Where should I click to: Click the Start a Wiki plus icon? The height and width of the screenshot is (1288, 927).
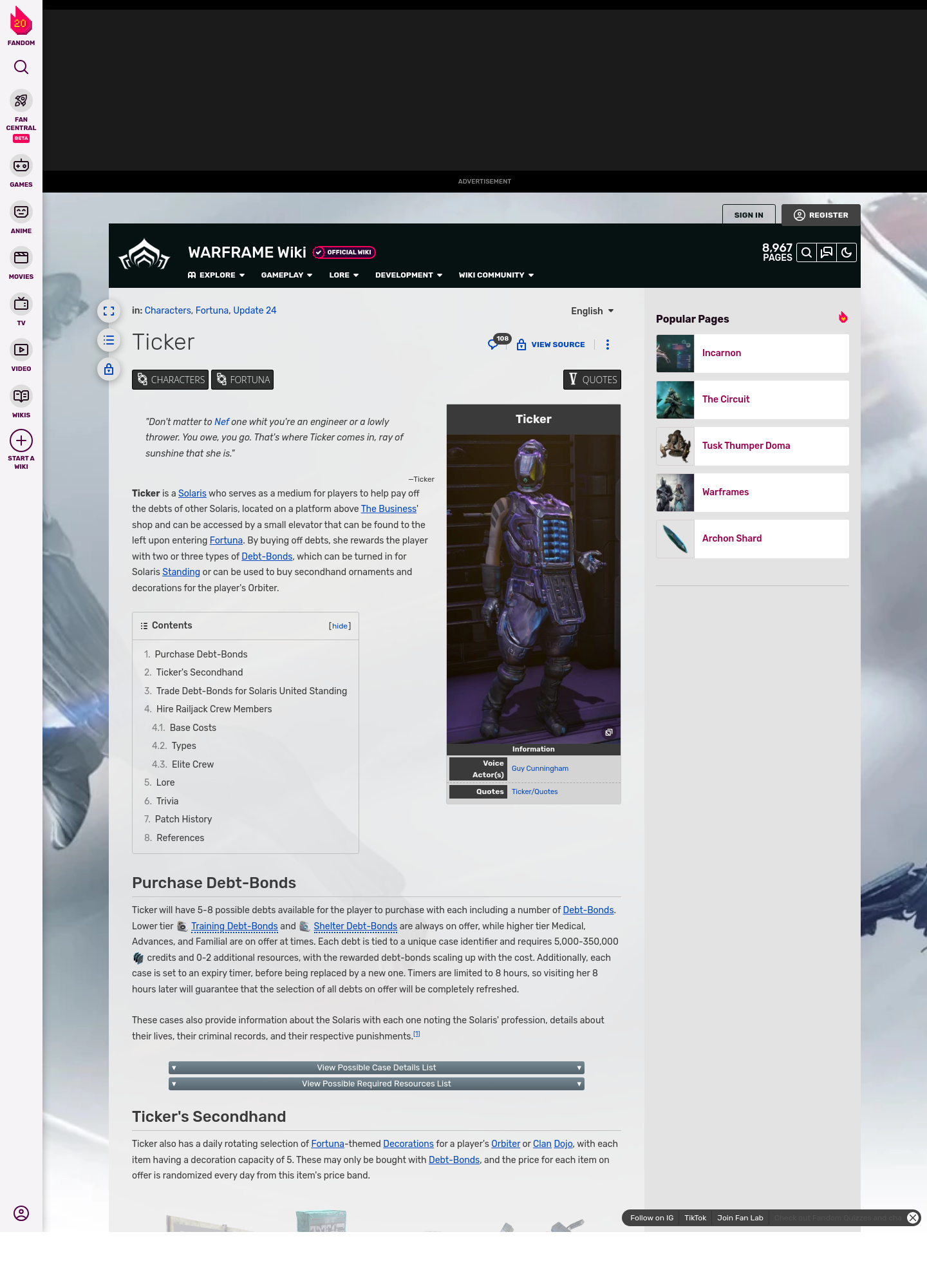pos(21,440)
